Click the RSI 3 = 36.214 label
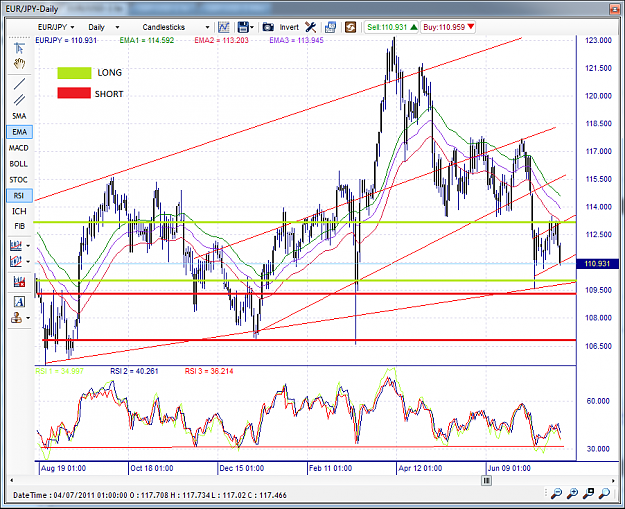625x509 pixels. 209,371
